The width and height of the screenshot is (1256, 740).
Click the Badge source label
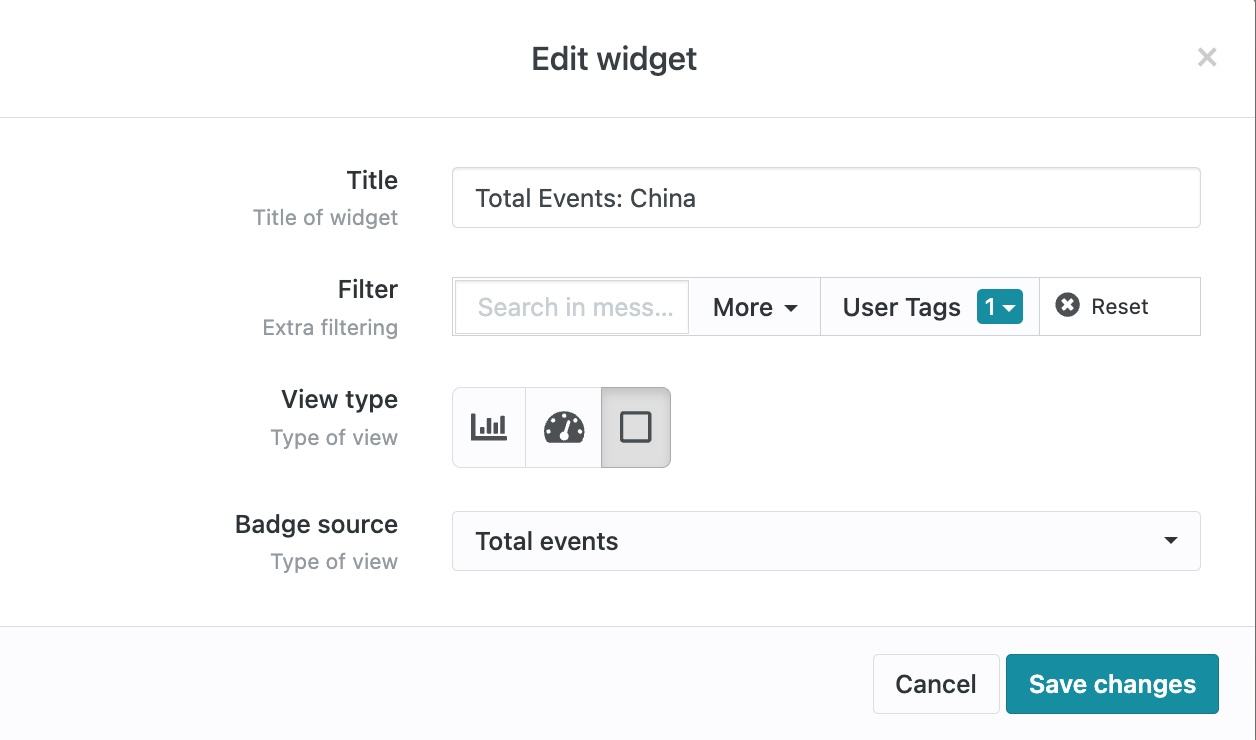[x=316, y=524]
